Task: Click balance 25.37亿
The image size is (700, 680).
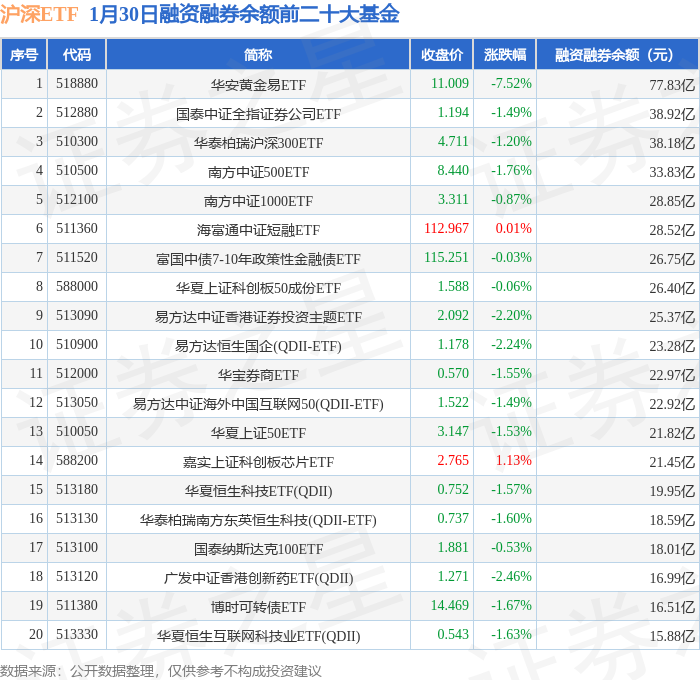Action: 672,317
